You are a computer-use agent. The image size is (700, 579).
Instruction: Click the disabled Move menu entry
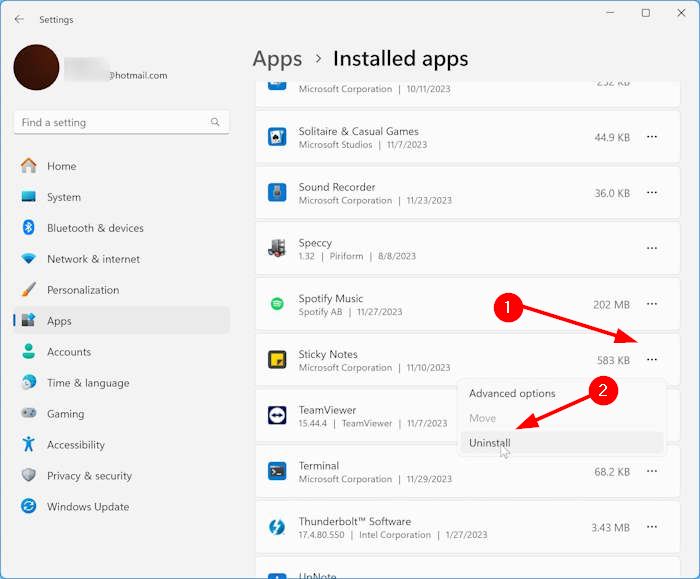(x=562, y=418)
